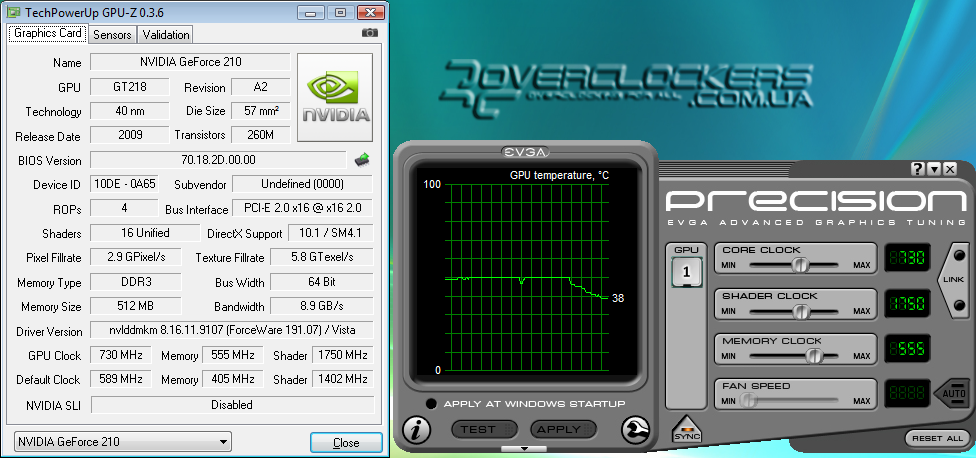
Task: Expand the panel arrow below TEST button
Action: (x=524, y=448)
